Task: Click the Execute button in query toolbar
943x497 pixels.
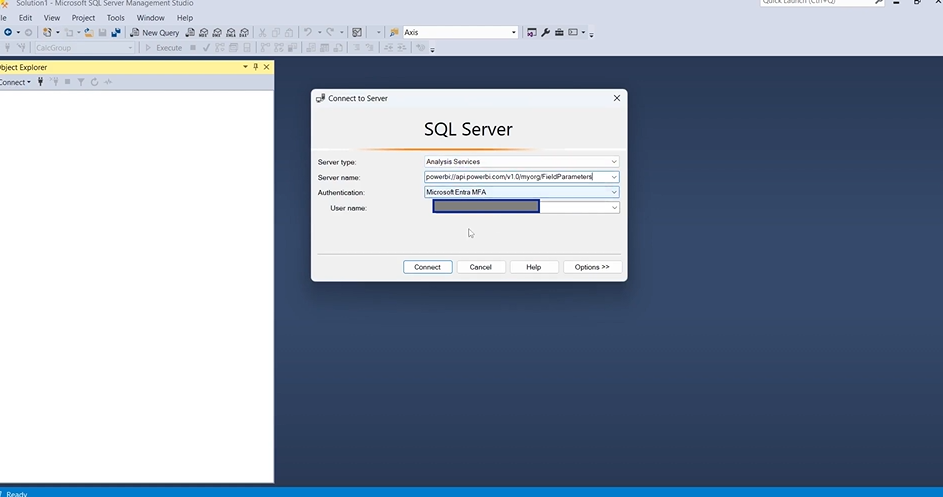Action: tap(163, 48)
